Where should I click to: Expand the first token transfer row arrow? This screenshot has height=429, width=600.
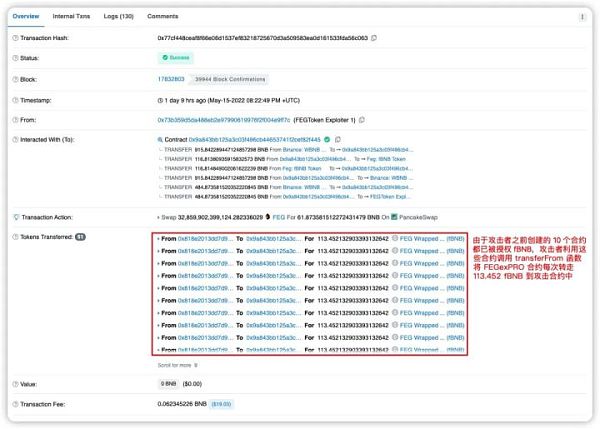(155, 240)
